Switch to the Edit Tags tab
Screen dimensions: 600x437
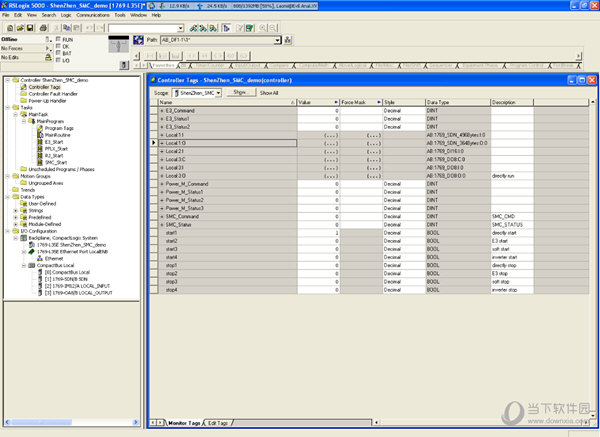click(218, 423)
